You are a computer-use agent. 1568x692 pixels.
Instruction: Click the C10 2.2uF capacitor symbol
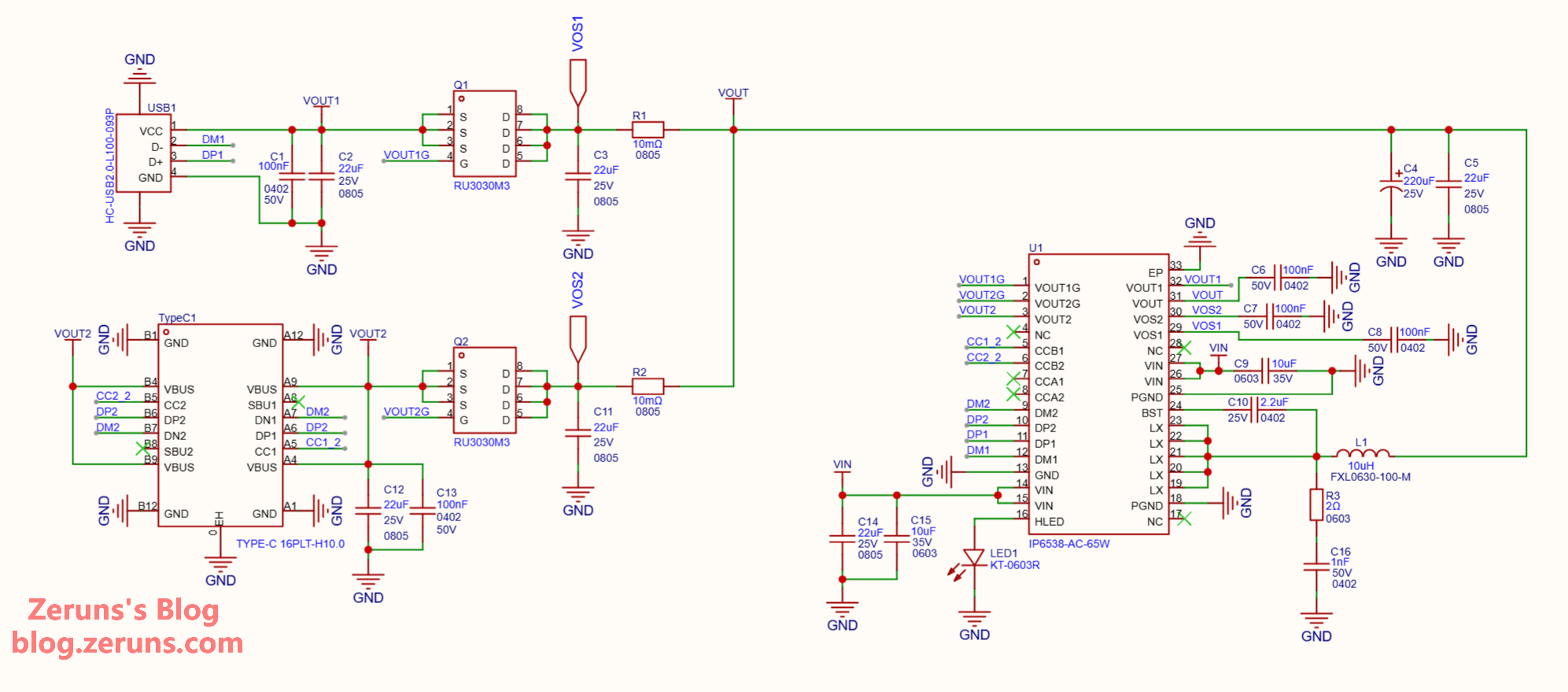pos(1253,410)
